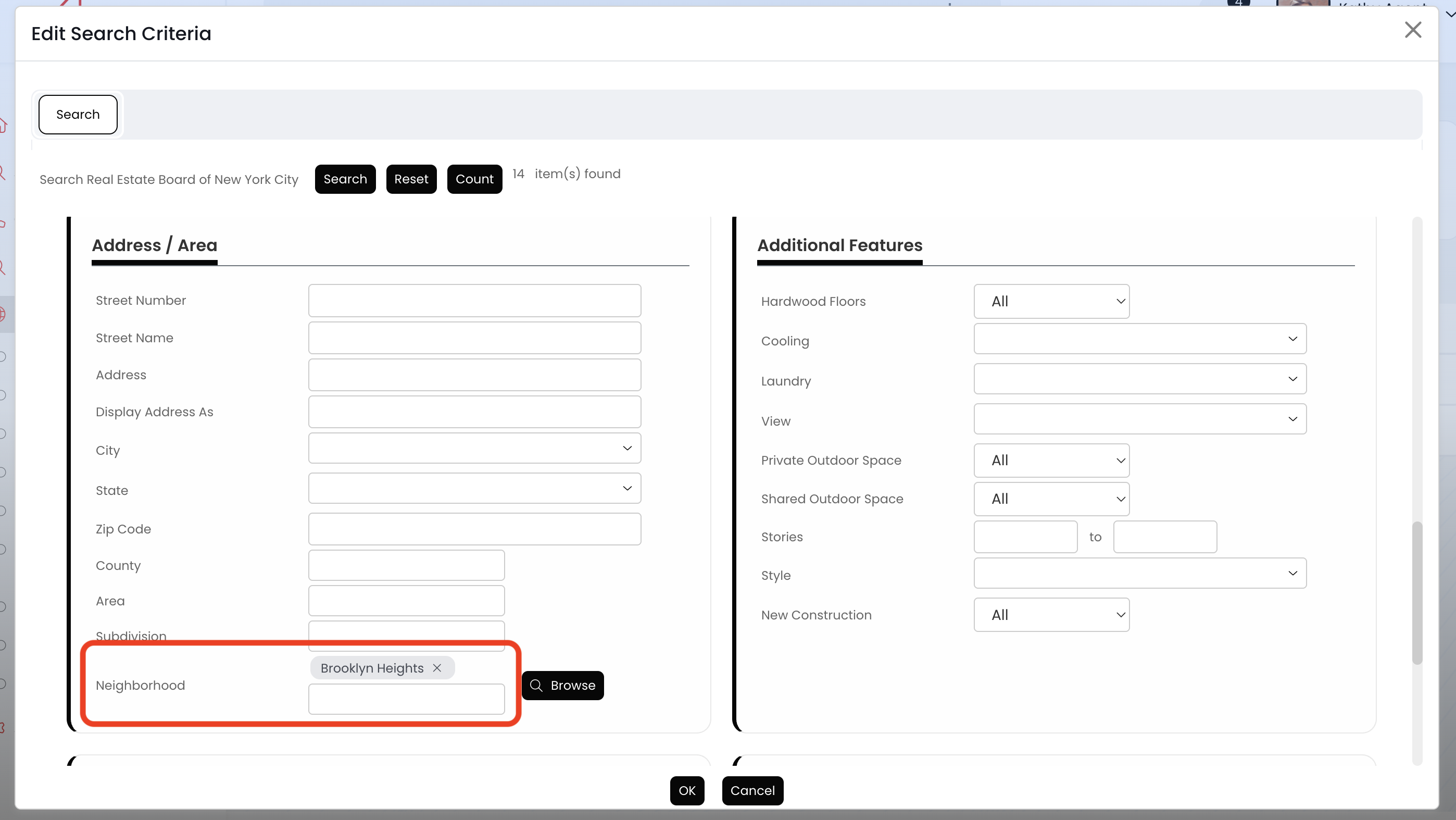Expand the Cooling options list
This screenshot has height=820, width=1456.
click(x=1139, y=339)
